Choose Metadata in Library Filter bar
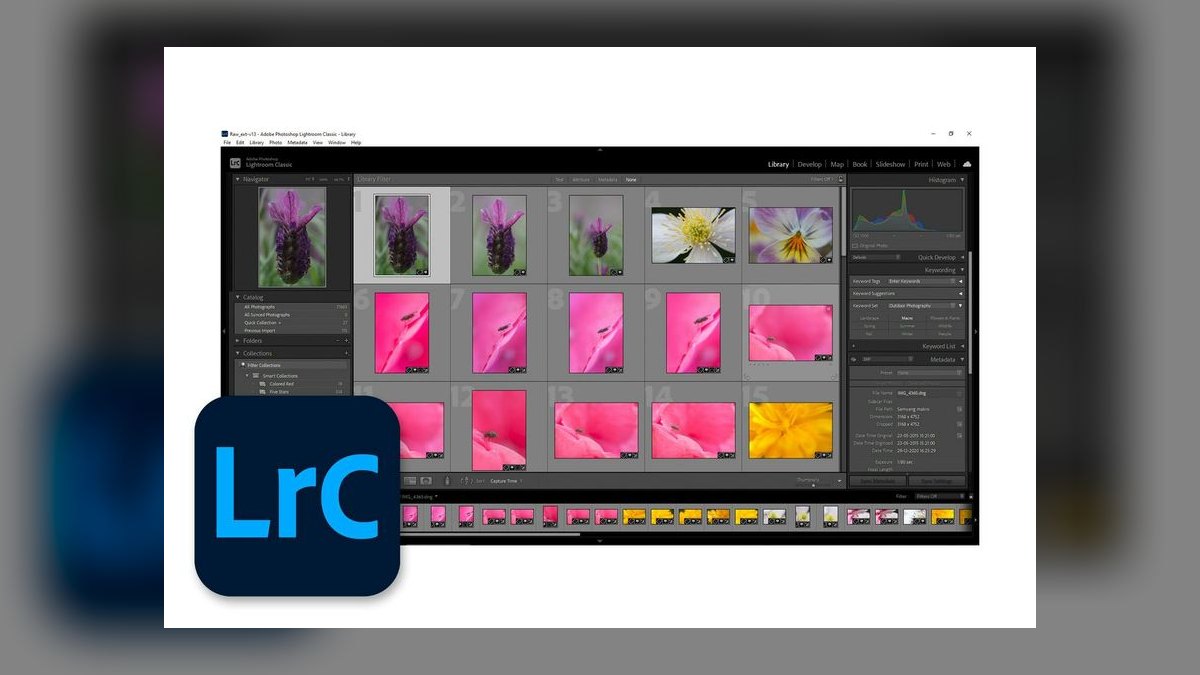 (608, 180)
